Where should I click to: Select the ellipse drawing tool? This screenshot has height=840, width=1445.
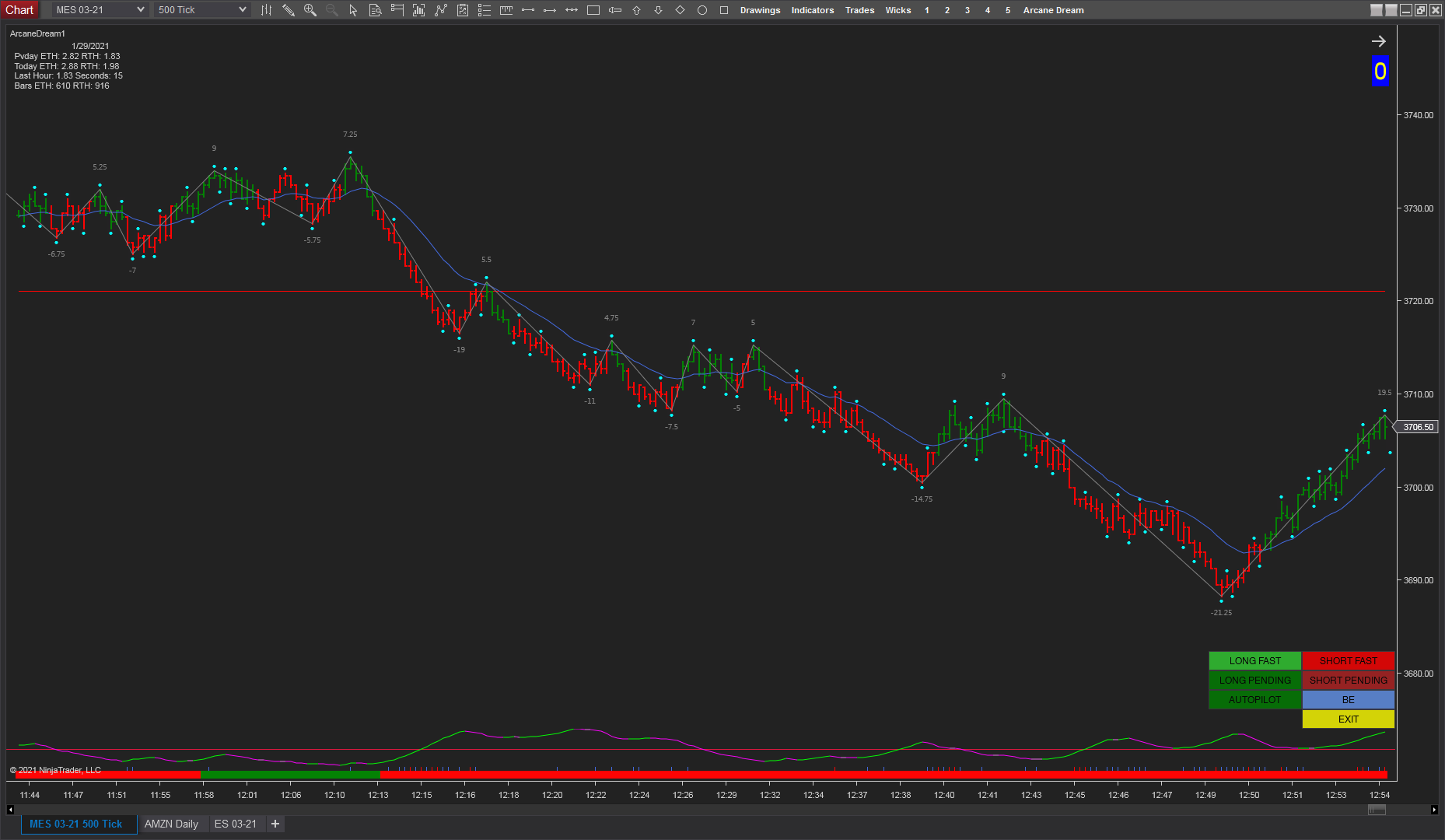point(702,10)
